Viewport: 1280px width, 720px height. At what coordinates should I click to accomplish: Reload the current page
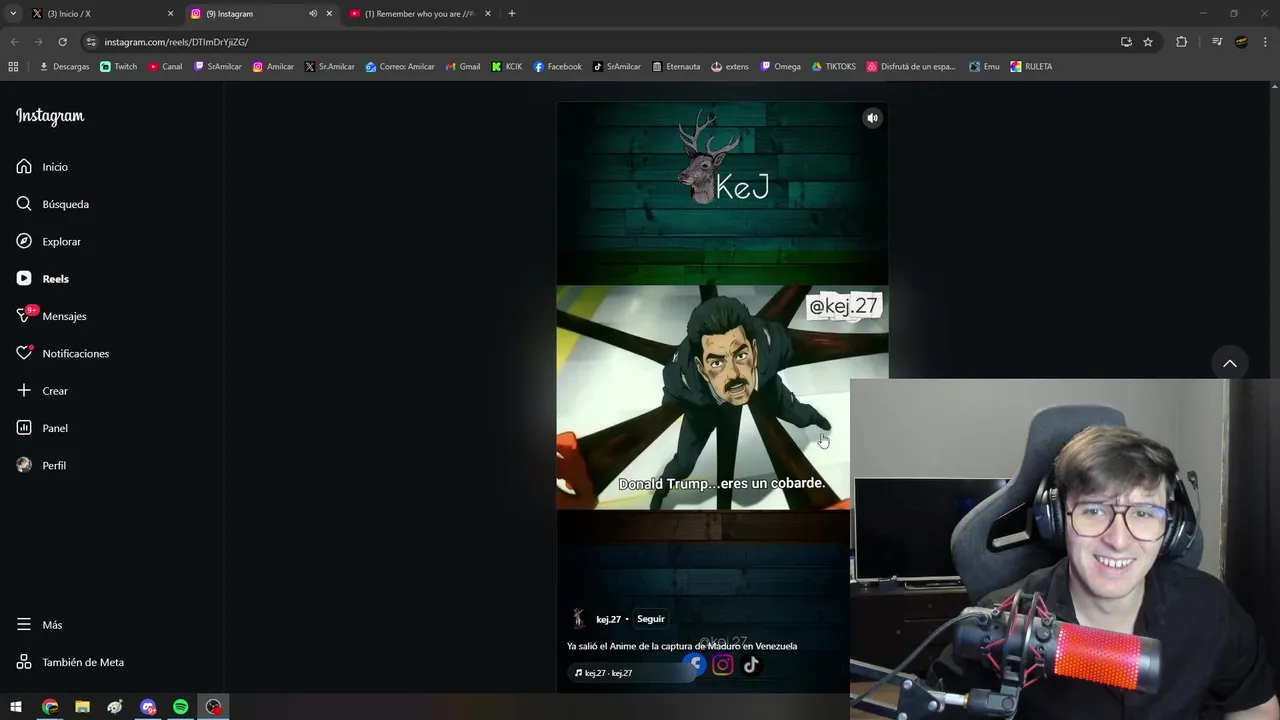(62, 42)
